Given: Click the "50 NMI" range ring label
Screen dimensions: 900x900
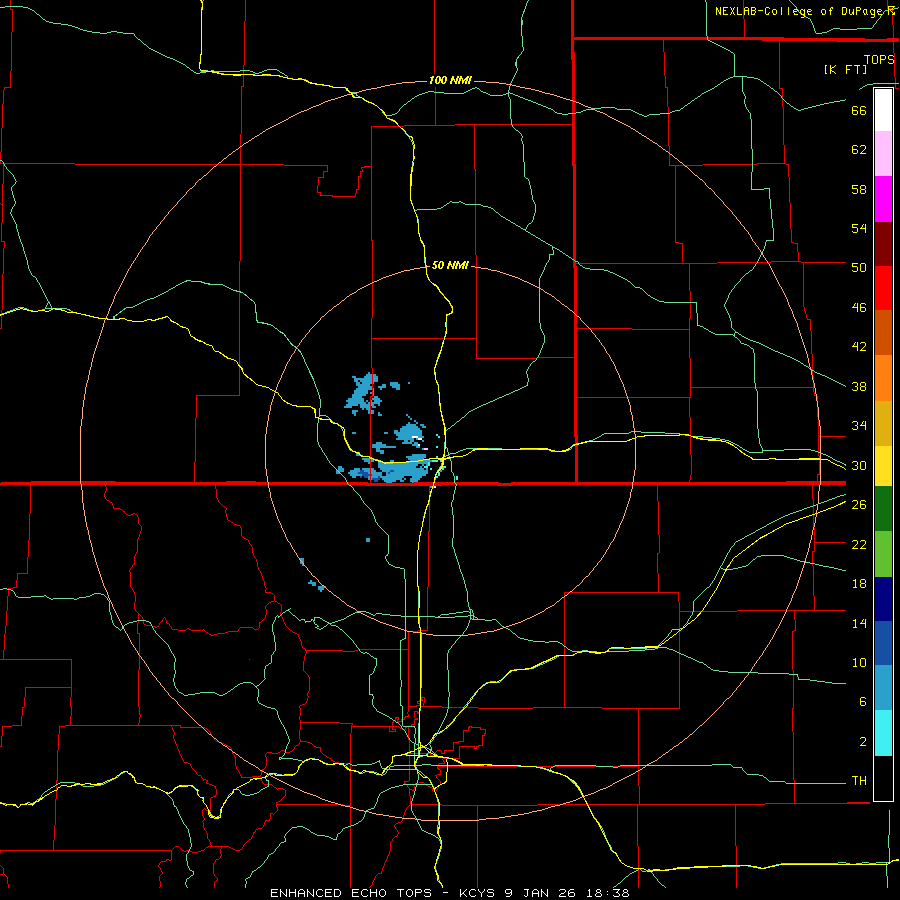Looking at the screenshot, I should (x=450, y=265).
